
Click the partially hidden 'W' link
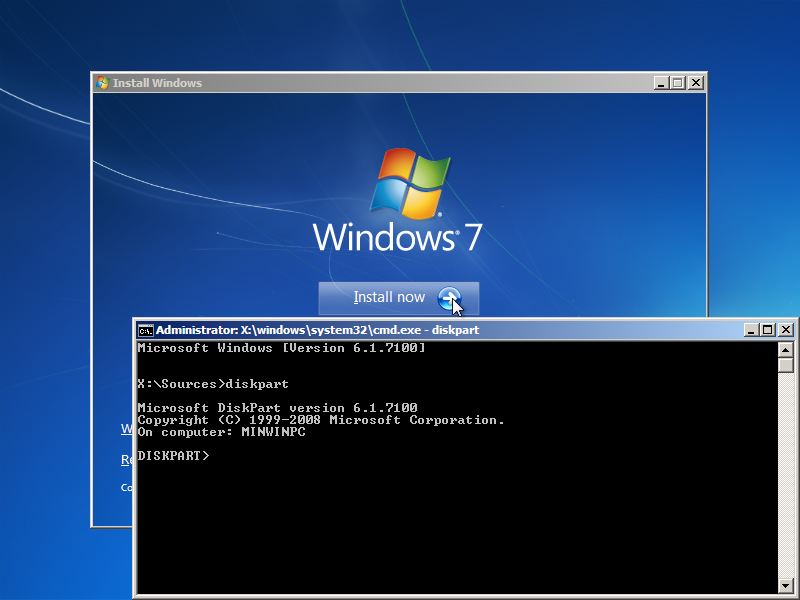coord(126,429)
